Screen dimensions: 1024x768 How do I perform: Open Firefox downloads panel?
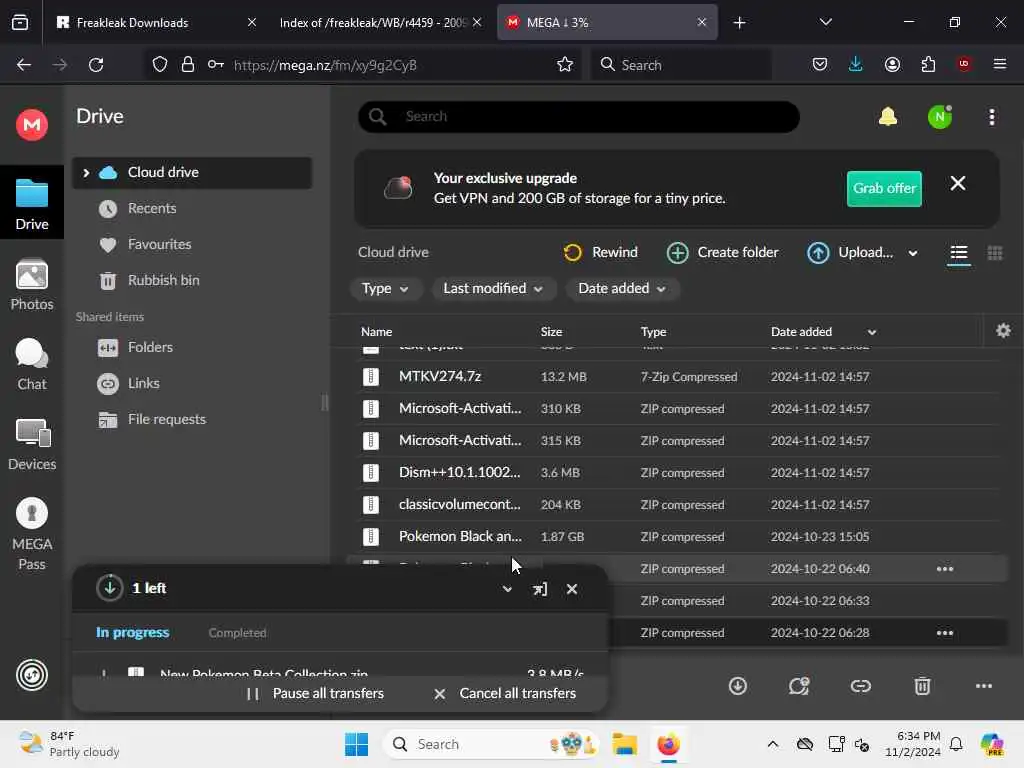tap(856, 64)
